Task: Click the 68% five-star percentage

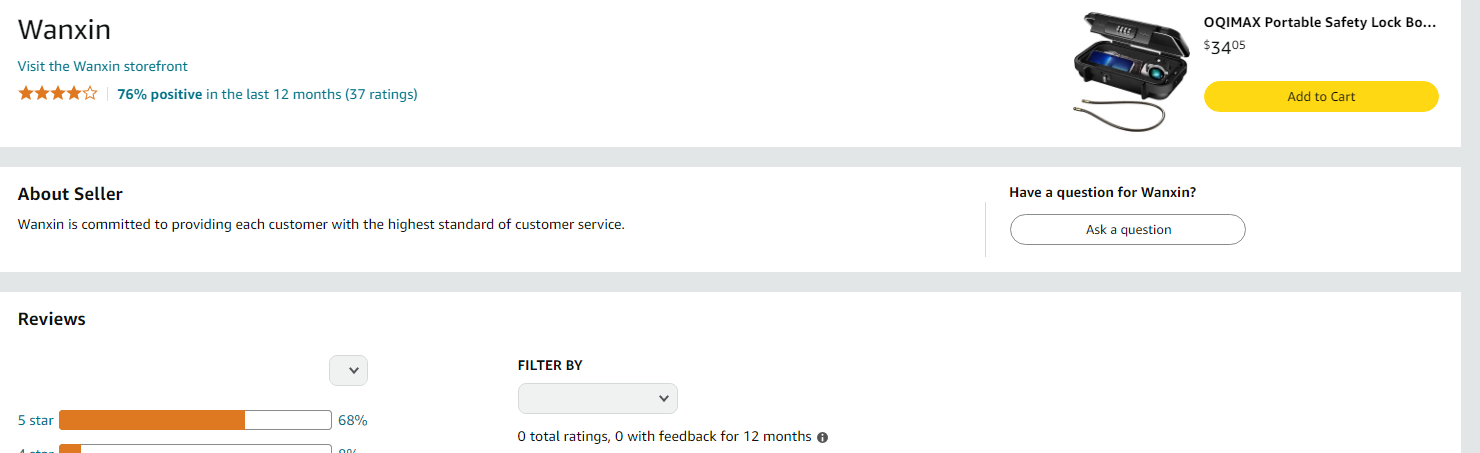Action: pos(353,420)
